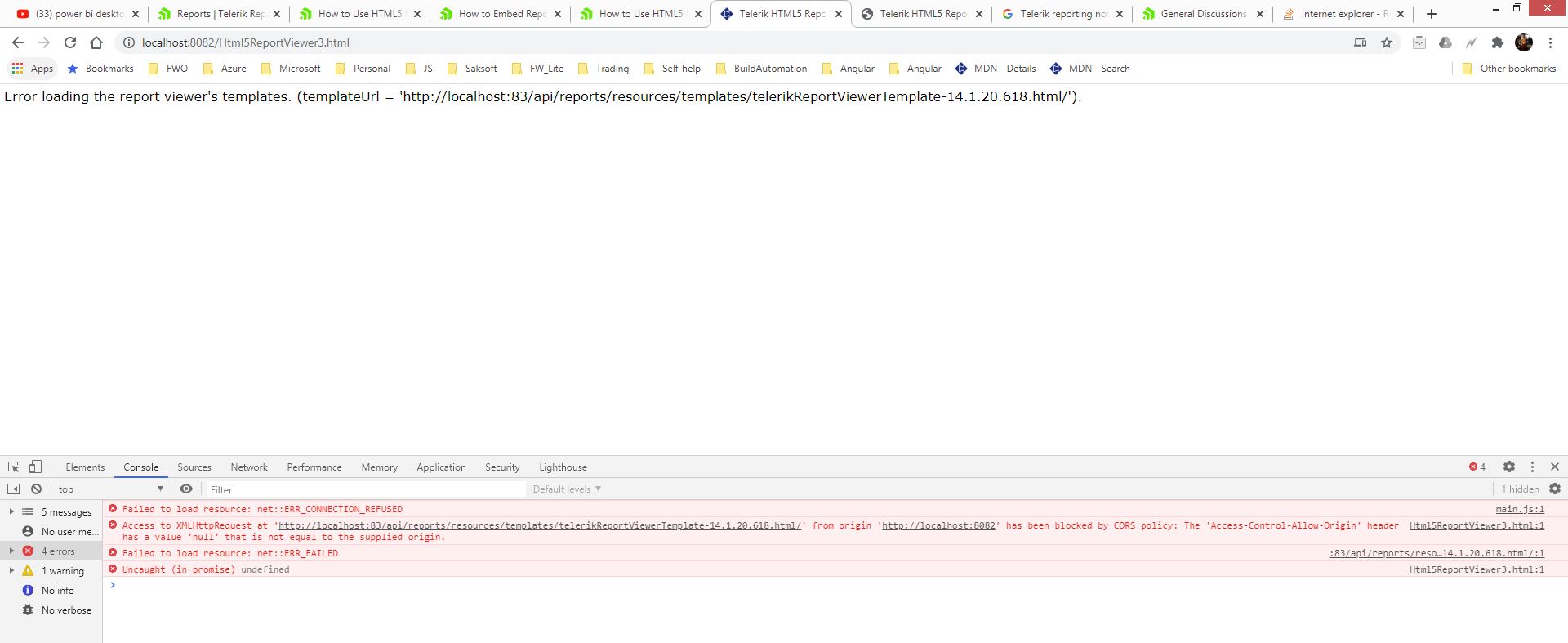
Task: Open DevTools settings gear
Action: (1509, 467)
